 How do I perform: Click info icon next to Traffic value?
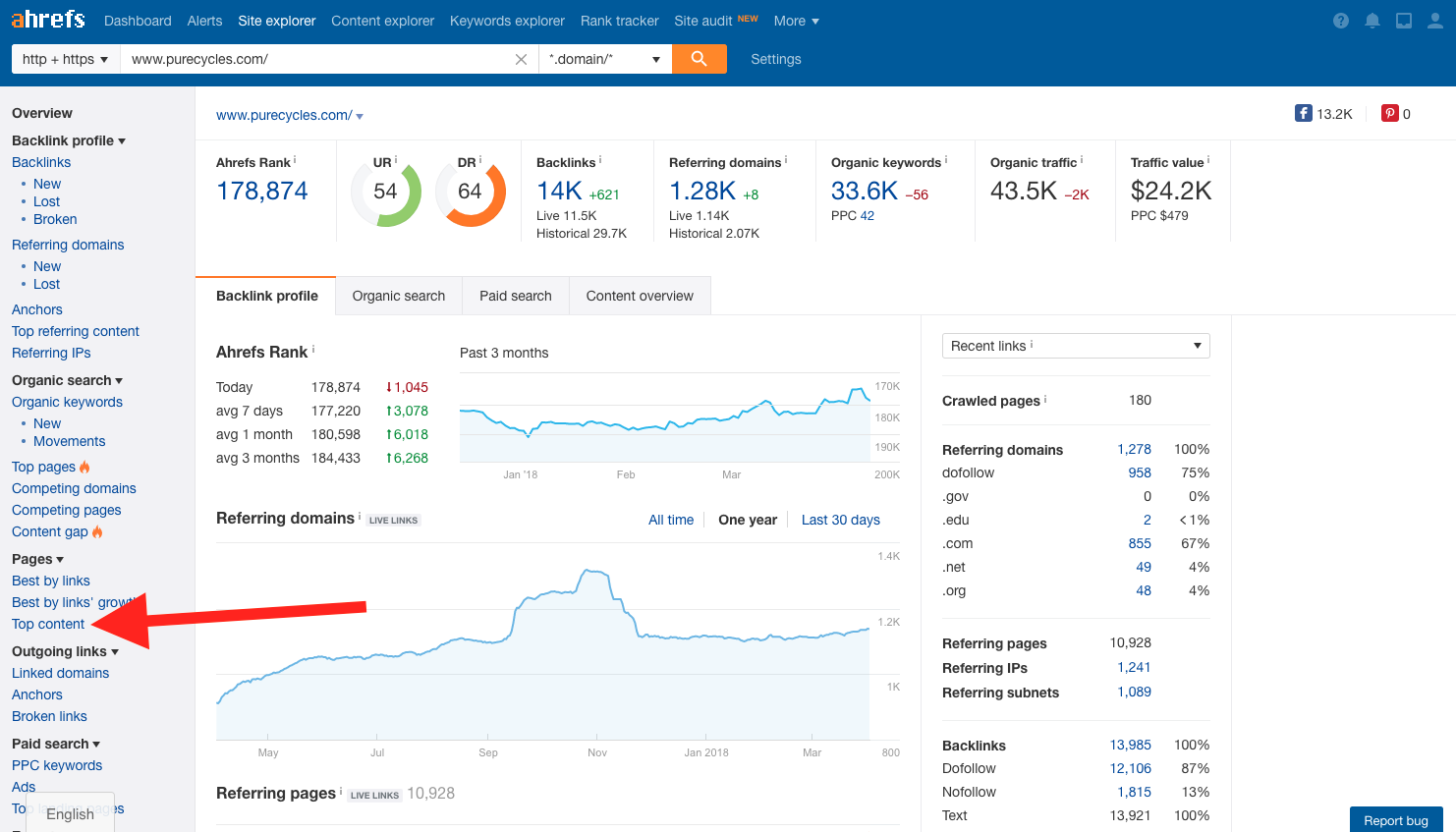(1208, 159)
